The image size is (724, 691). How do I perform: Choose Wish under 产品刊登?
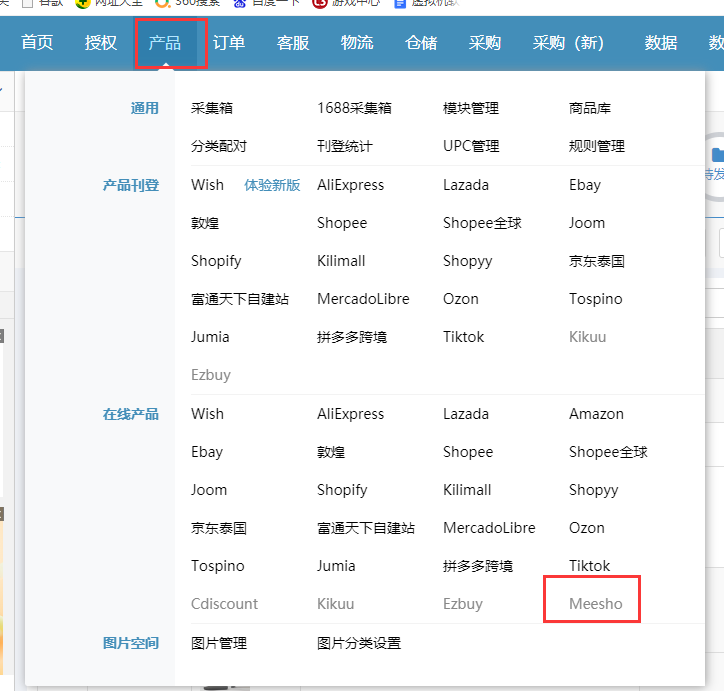coord(207,185)
